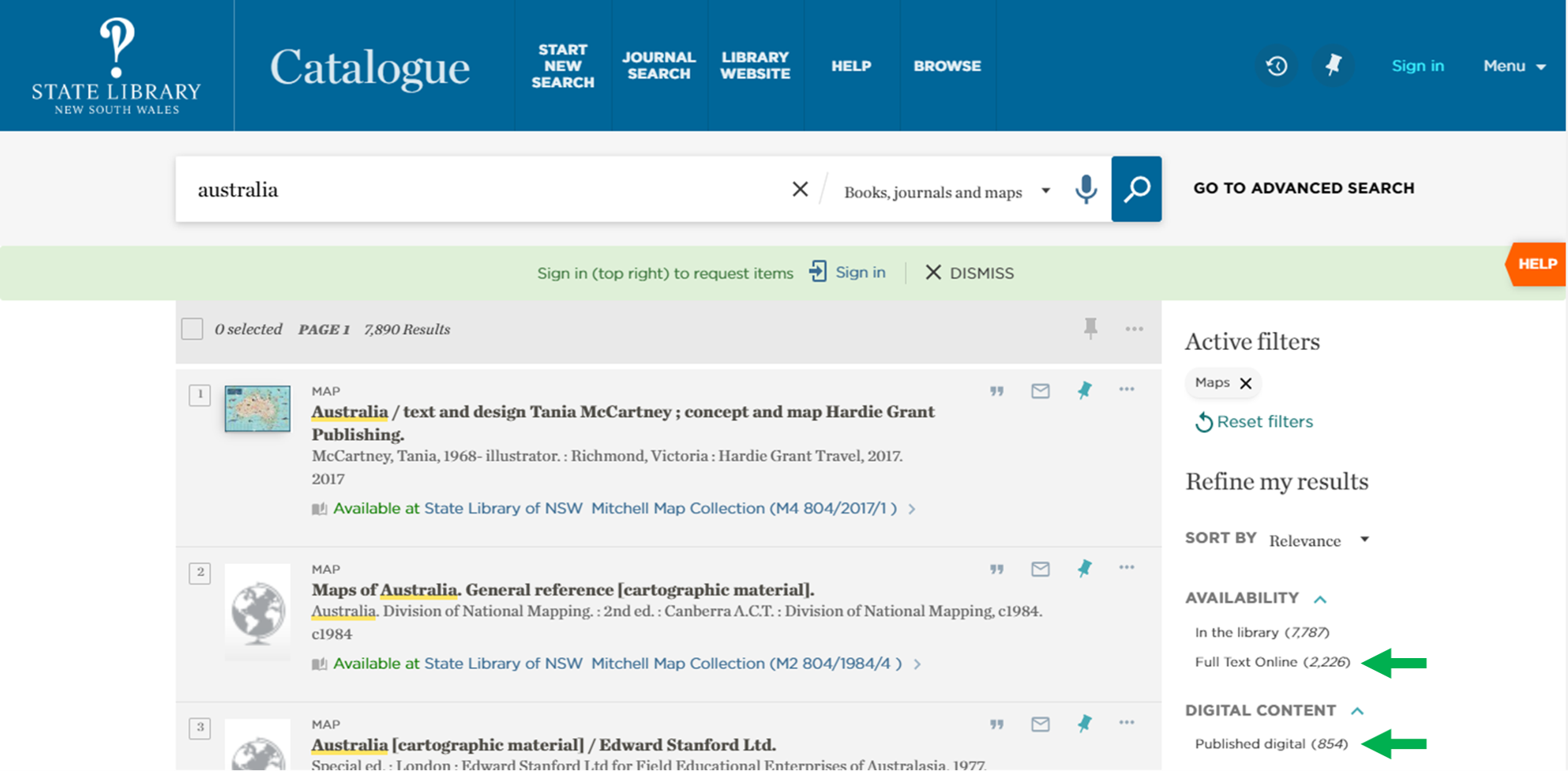Remove the Maps active filter
Viewport: 1568px width, 775px height.
pos(1247,383)
